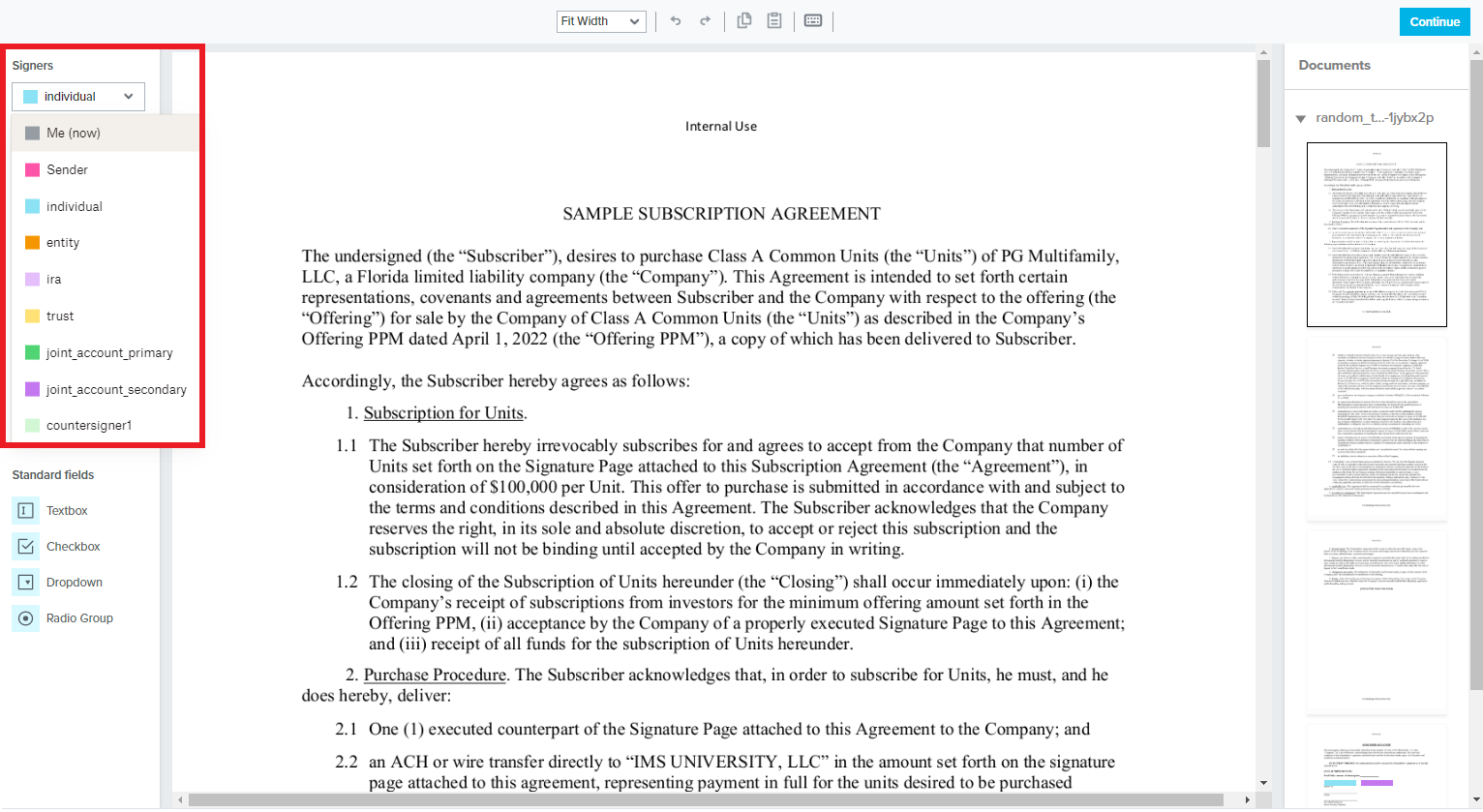Choose entity from signer list

(x=105, y=243)
